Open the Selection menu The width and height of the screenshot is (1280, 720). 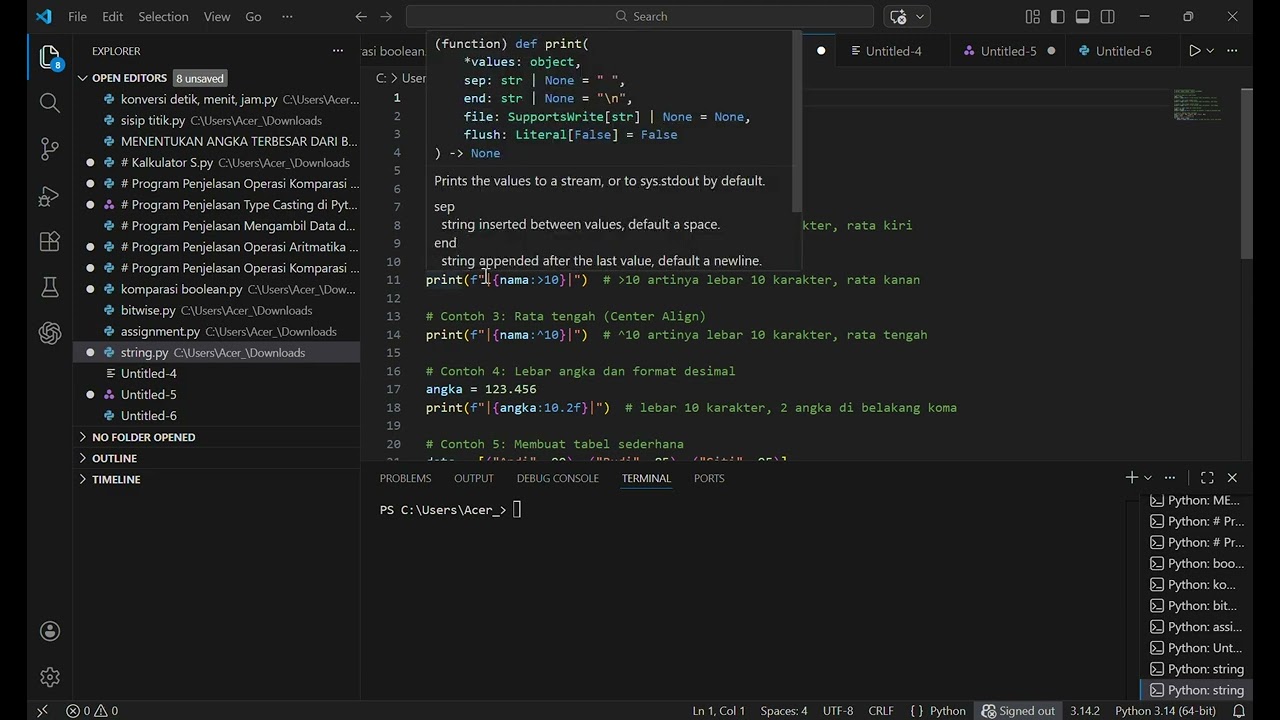[x=163, y=16]
